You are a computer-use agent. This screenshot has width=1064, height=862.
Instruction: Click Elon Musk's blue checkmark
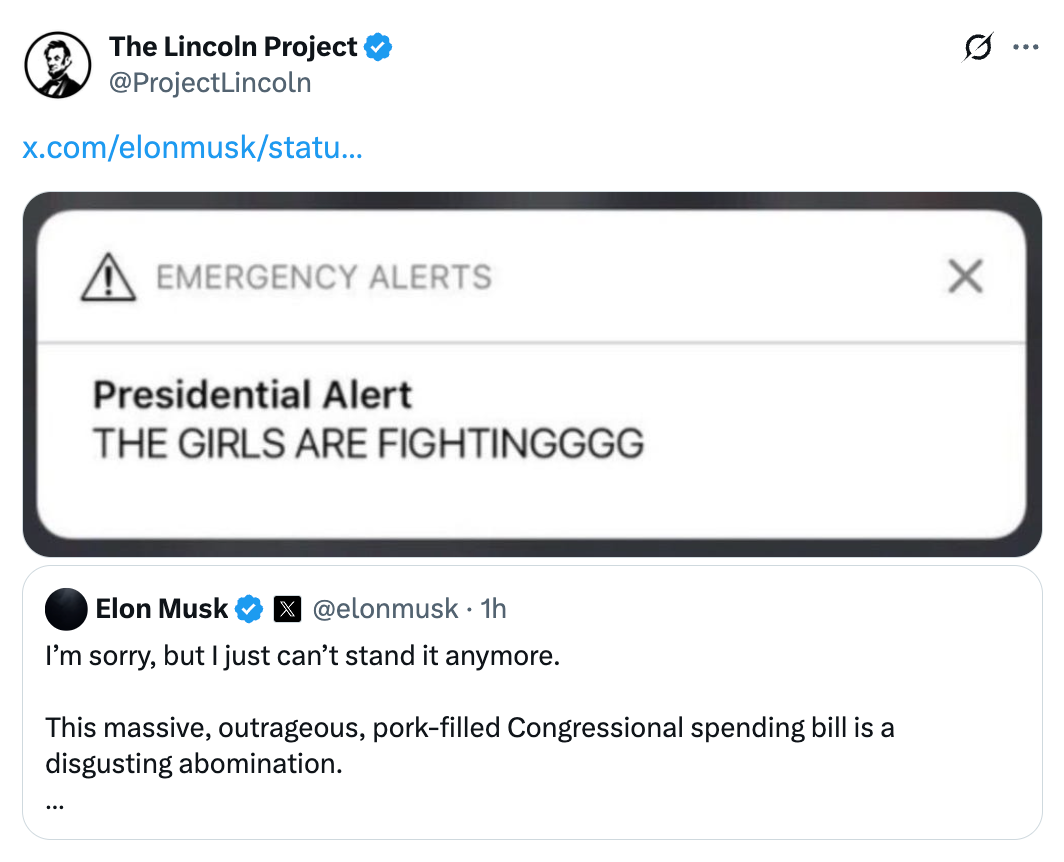click(x=247, y=608)
